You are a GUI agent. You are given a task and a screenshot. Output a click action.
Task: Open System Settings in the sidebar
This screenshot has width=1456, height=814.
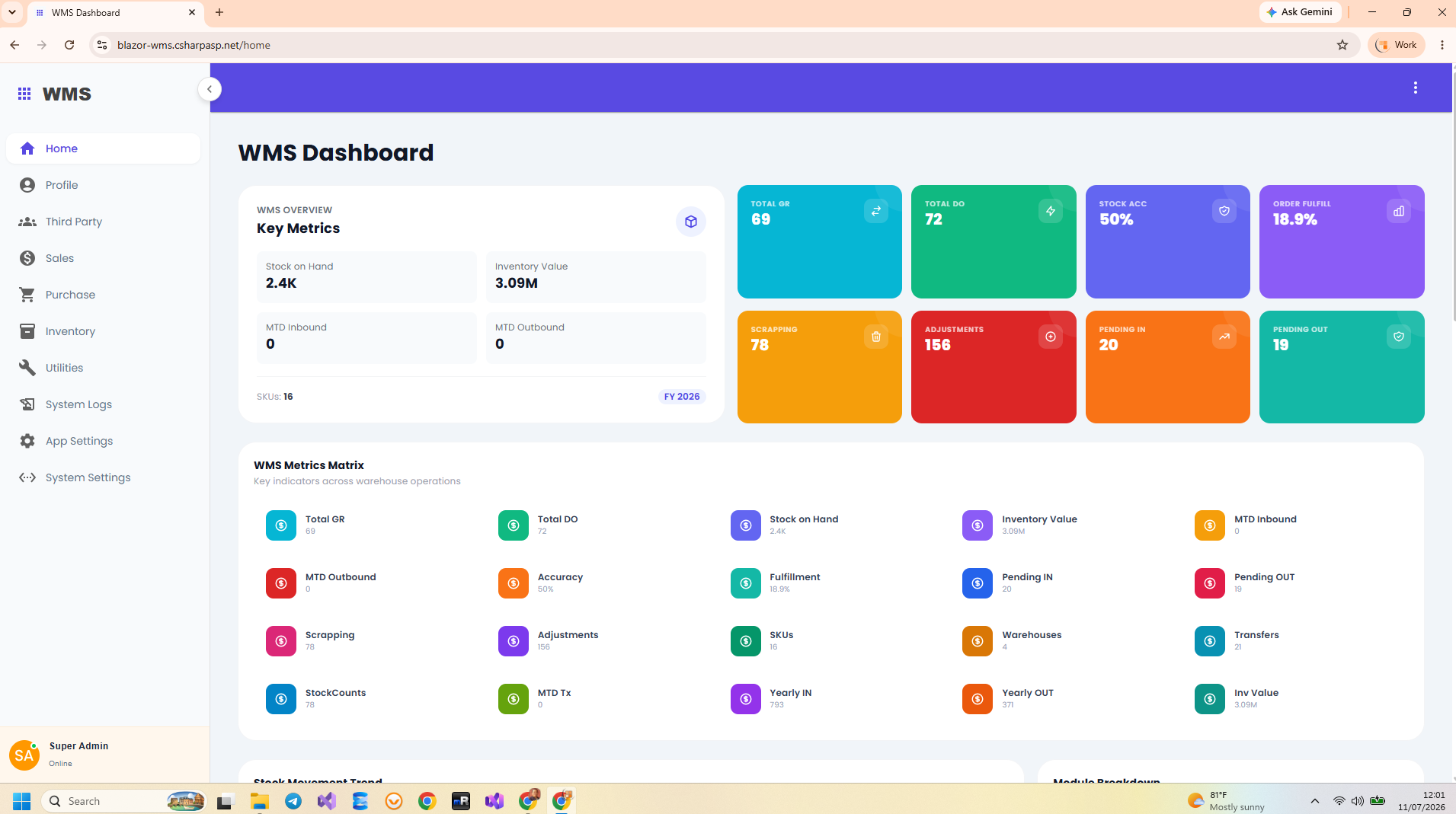click(103, 477)
